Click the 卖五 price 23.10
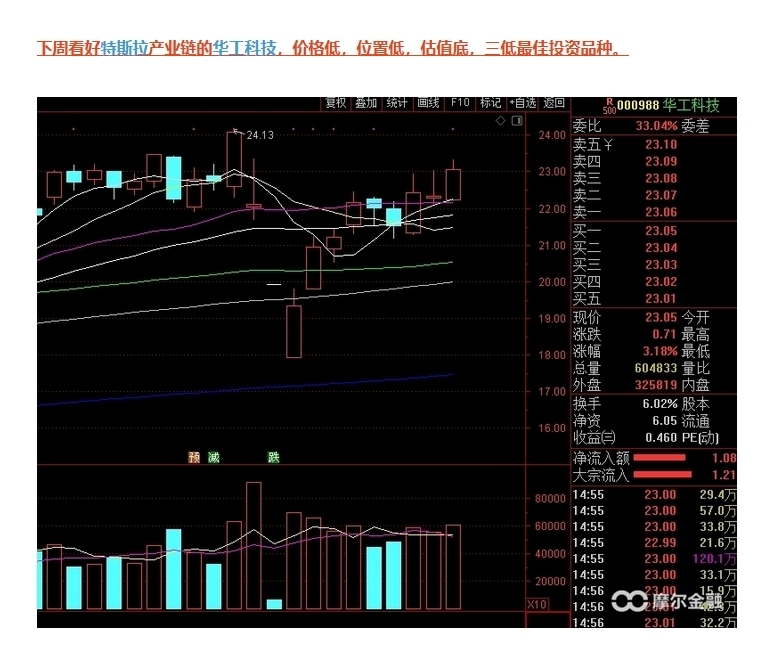Screen dimensions: 779x649 click(661, 145)
